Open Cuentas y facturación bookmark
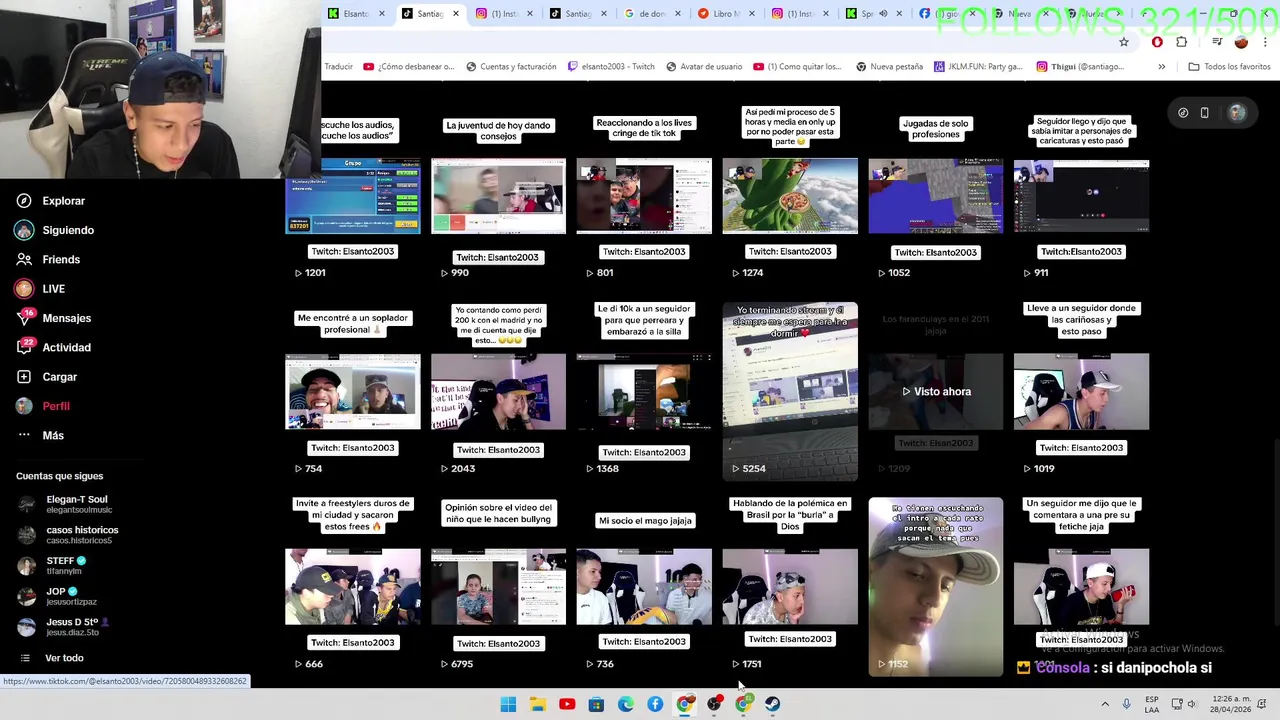1280x720 pixels. [x=511, y=67]
